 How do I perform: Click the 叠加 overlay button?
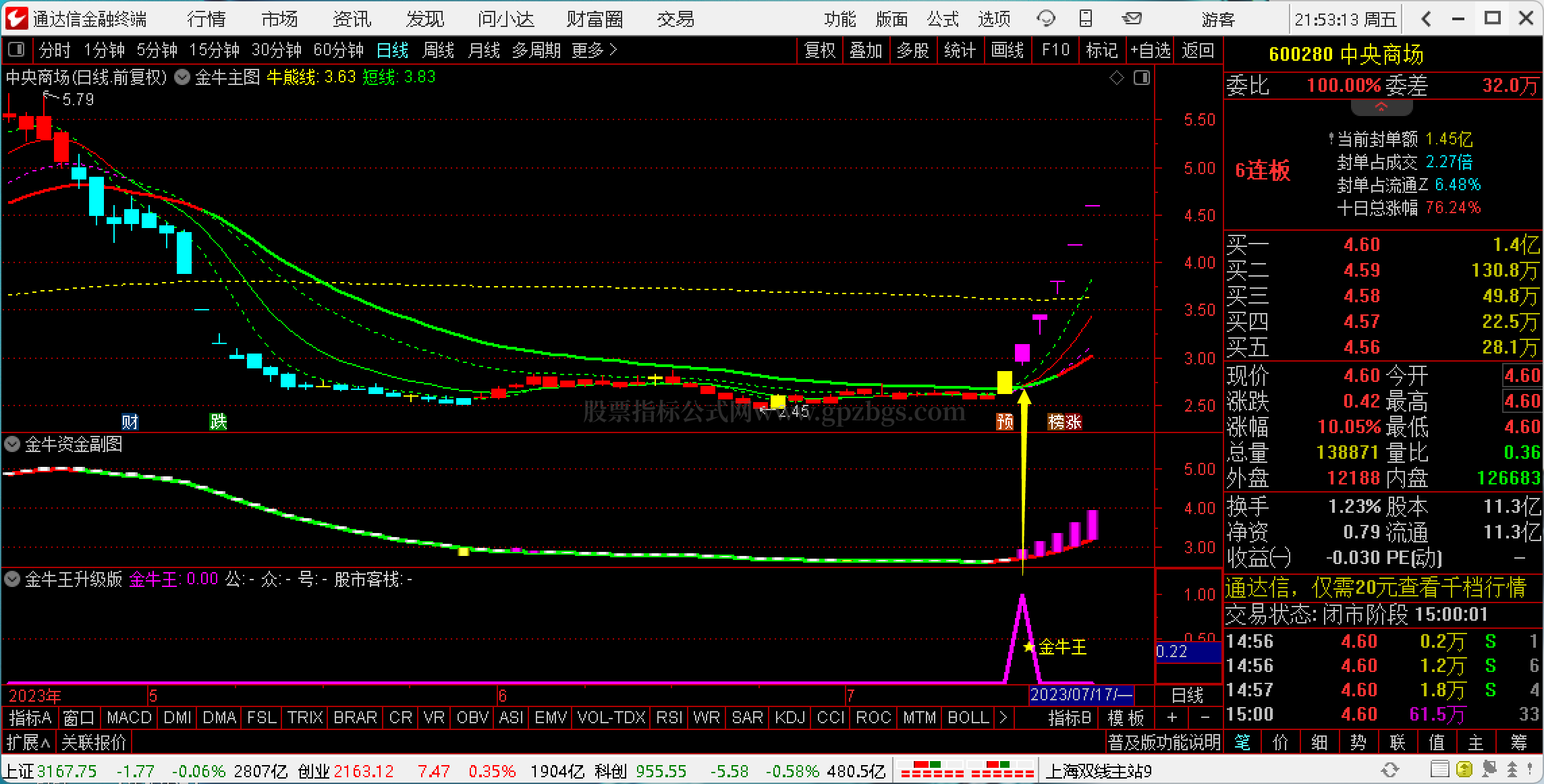click(866, 50)
